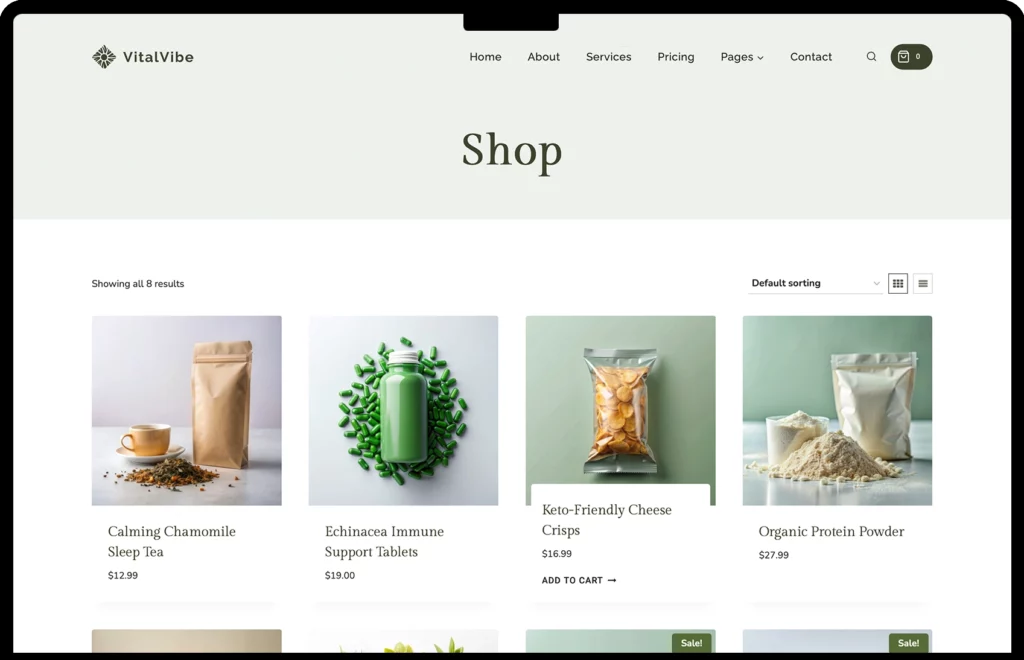Go to the Home menu item
The image size is (1024, 660).
pos(485,57)
